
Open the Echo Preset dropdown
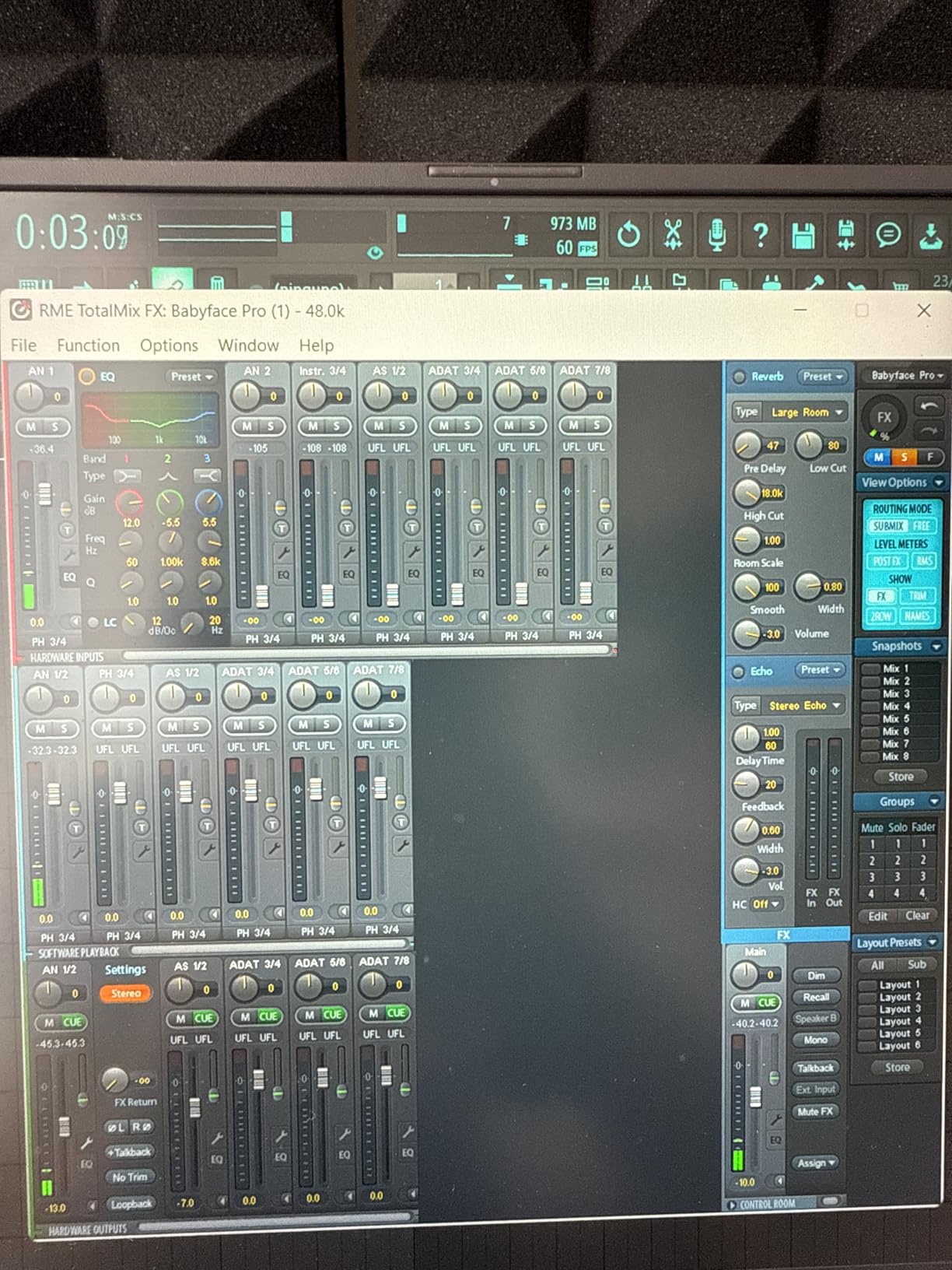click(821, 670)
